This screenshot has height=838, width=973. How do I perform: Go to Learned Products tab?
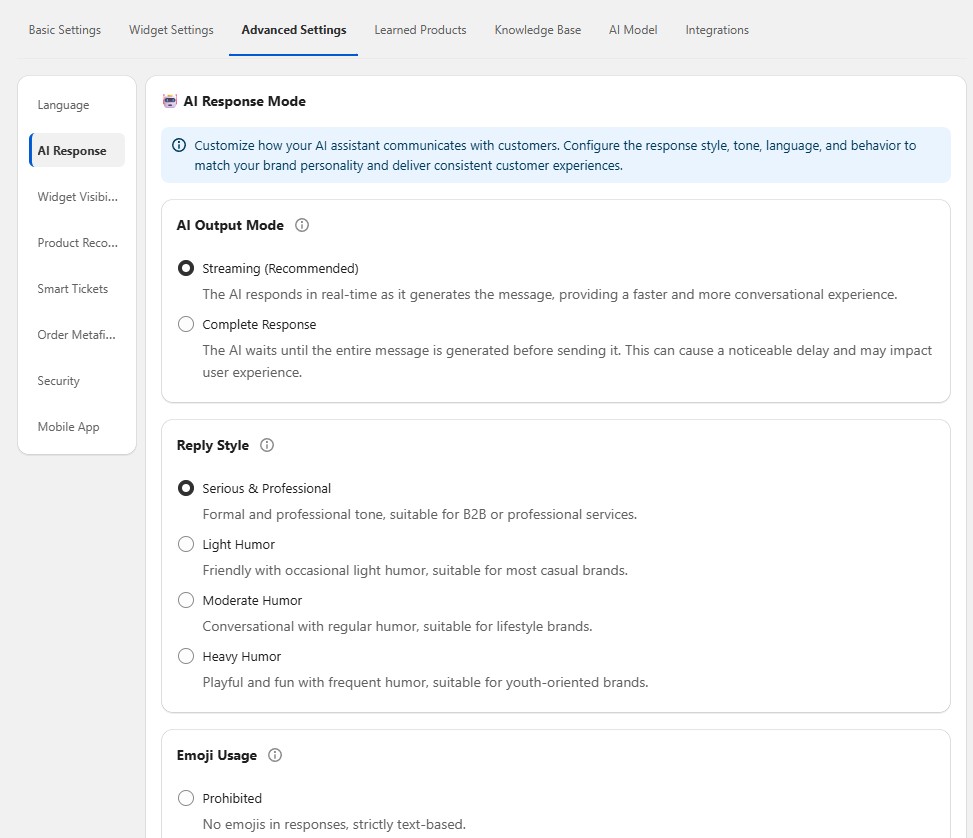click(x=420, y=30)
